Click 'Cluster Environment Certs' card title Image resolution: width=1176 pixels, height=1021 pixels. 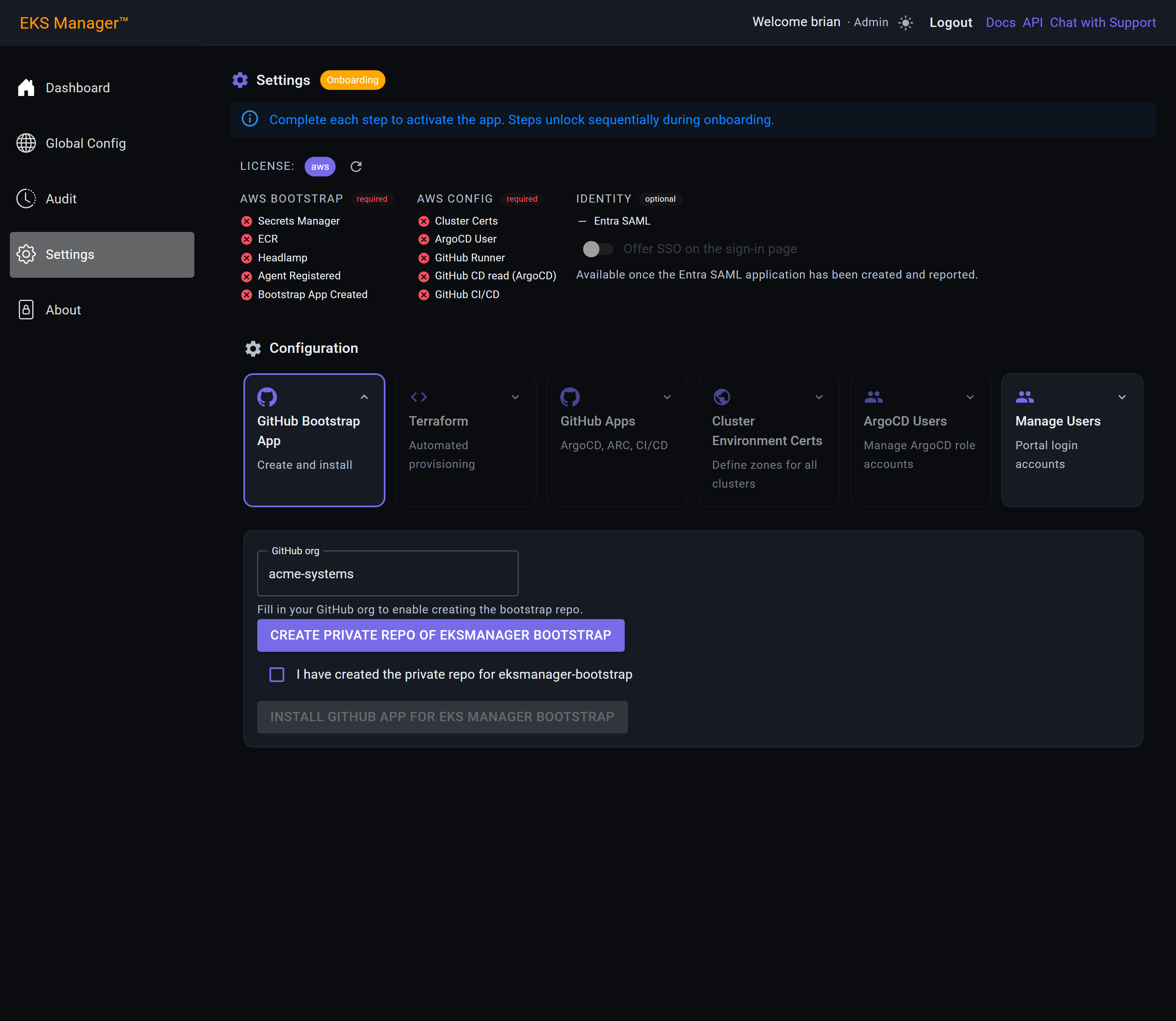point(767,431)
